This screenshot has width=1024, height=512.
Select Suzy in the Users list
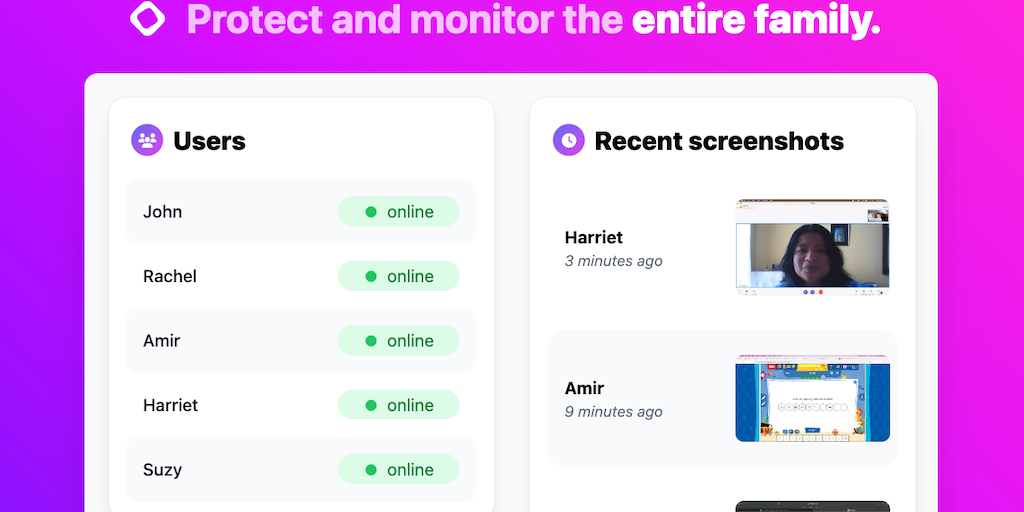[163, 470]
